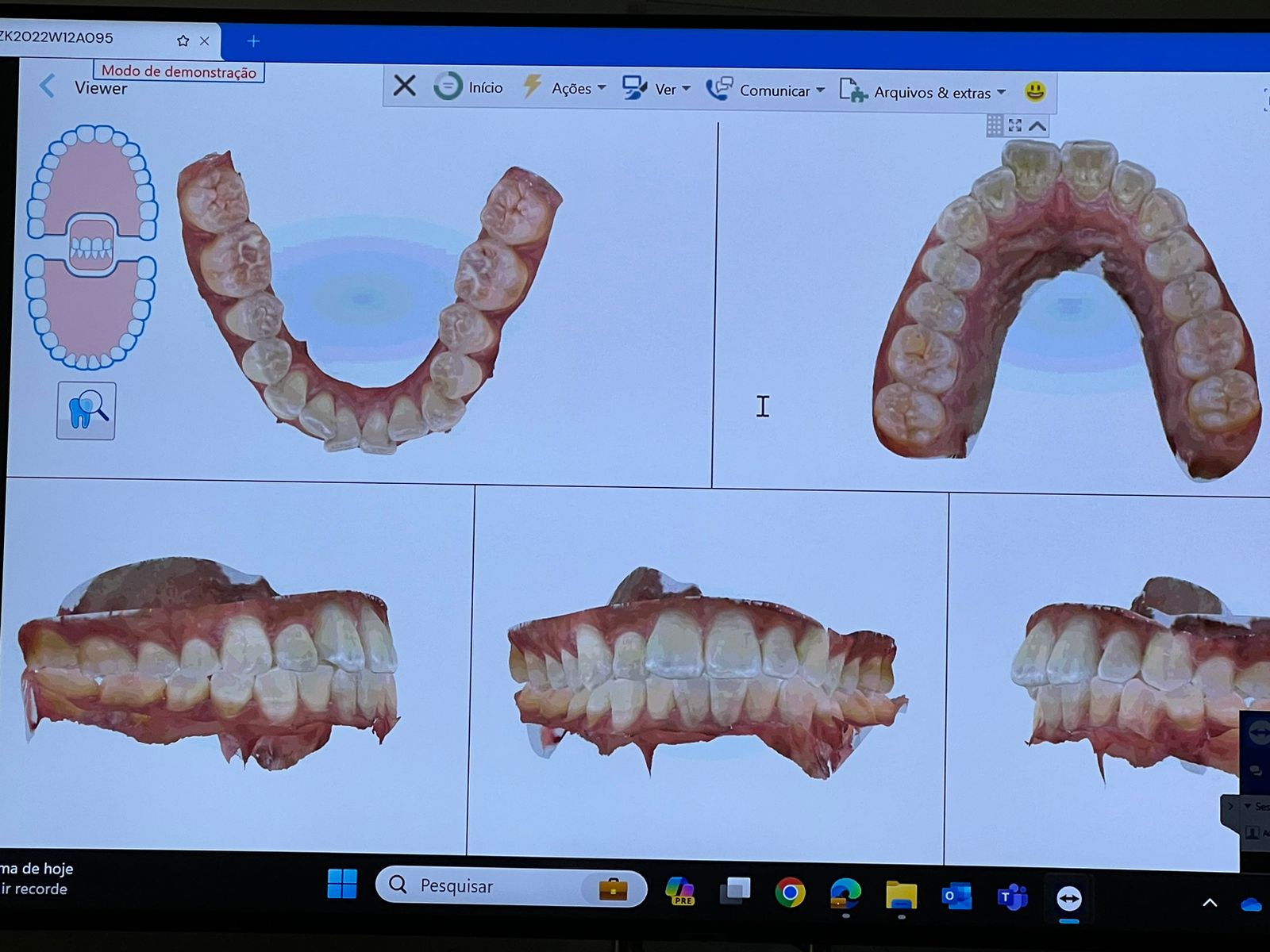Click the Pesquisar taskbar search box
This screenshot has width=1270, height=952.
pyautogui.click(x=510, y=886)
